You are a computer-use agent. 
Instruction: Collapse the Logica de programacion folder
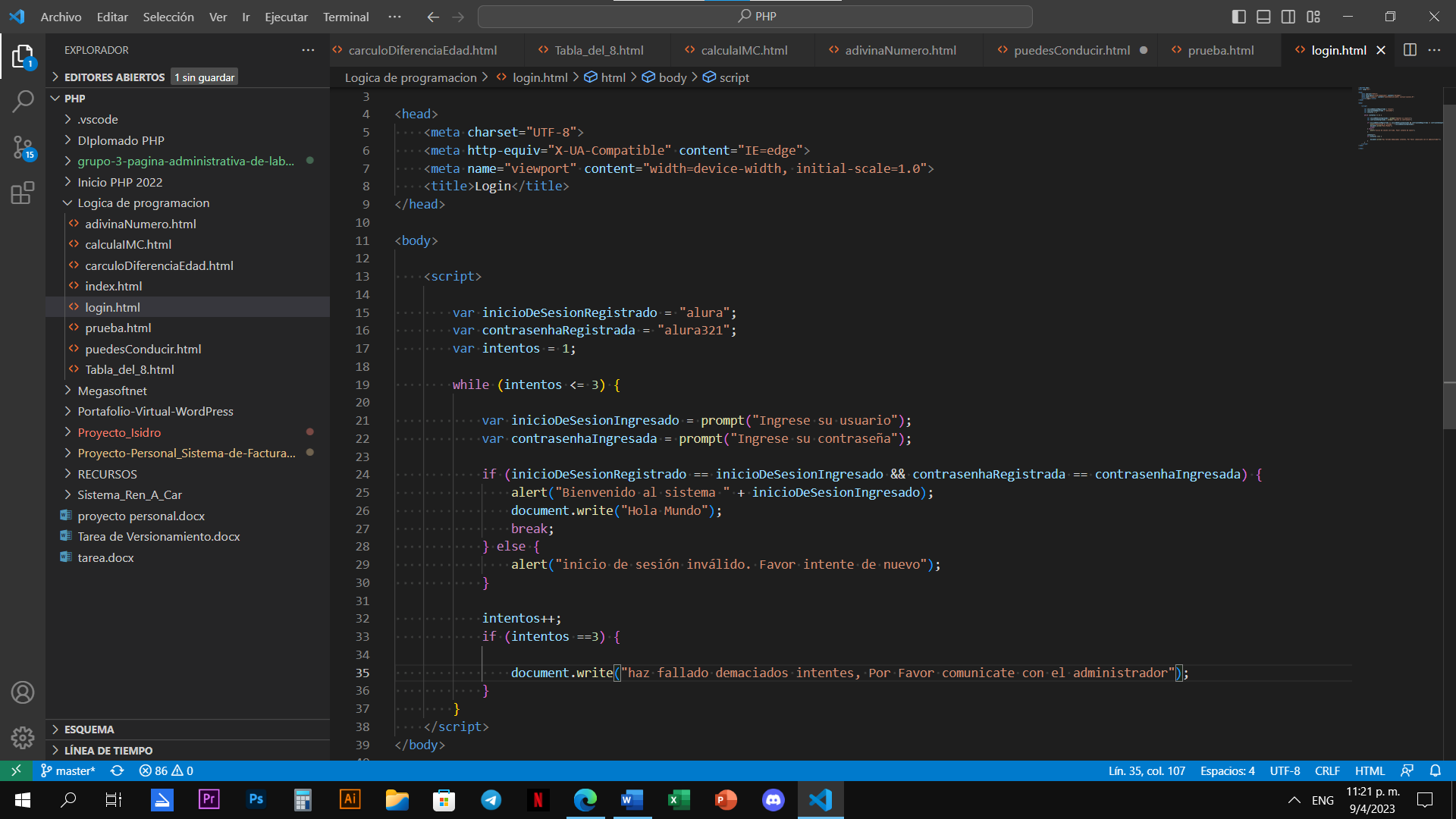pos(143,202)
